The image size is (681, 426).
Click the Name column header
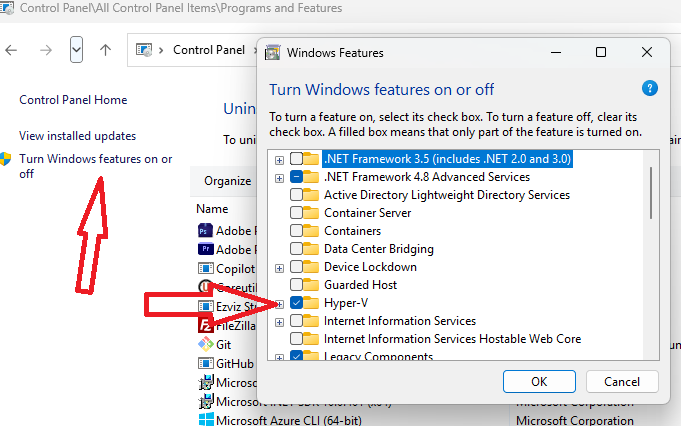pyautogui.click(x=212, y=209)
